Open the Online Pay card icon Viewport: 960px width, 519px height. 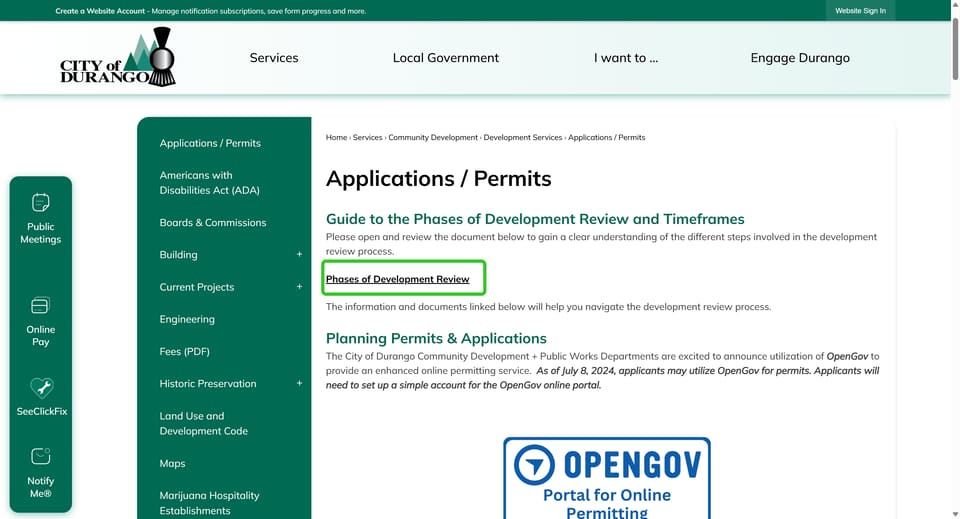pyautogui.click(x=40, y=305)
